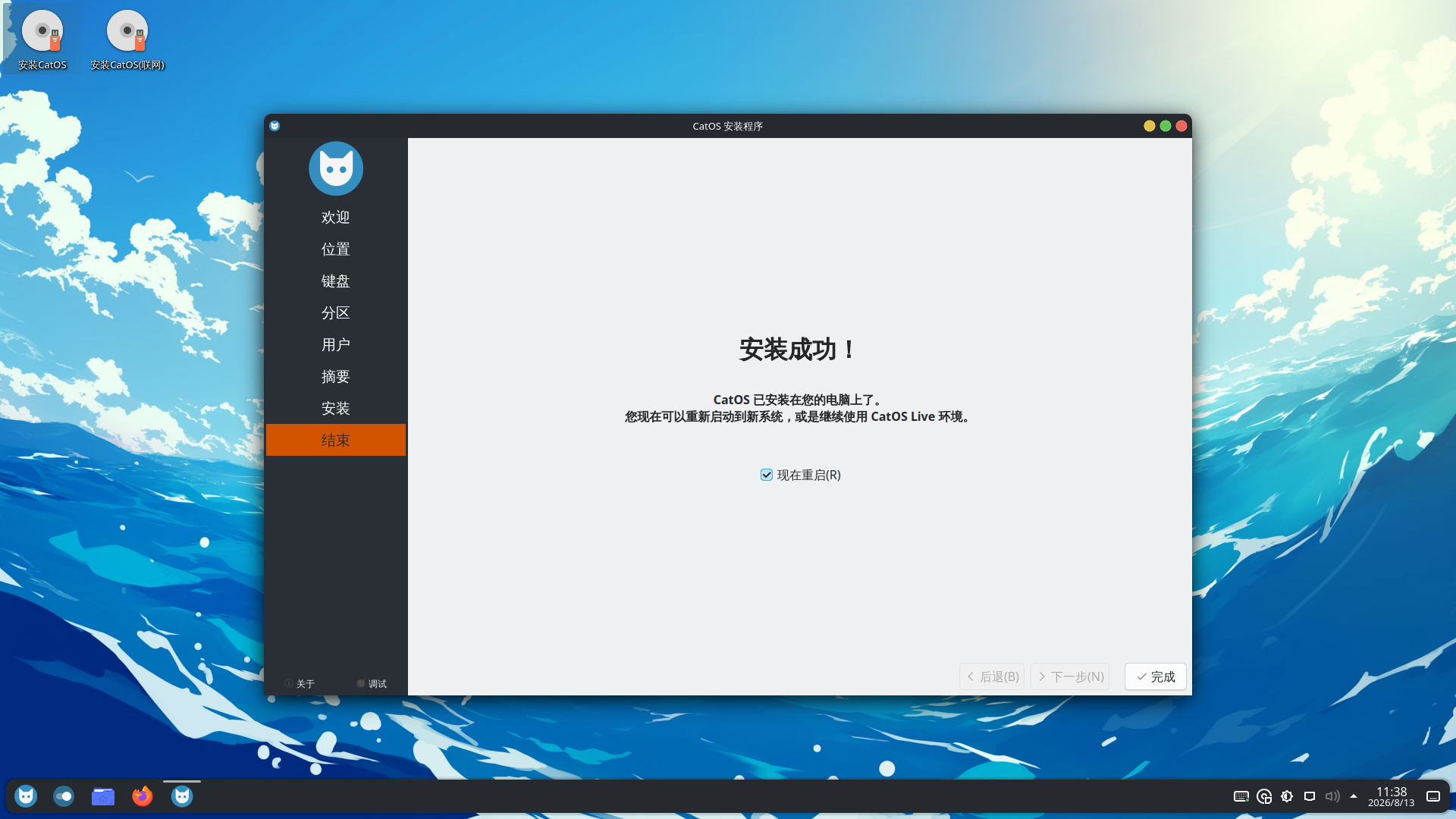Select the highlighted 结束 step
The width and height of the screenshot is (1456, 819).
click(336, 440)
